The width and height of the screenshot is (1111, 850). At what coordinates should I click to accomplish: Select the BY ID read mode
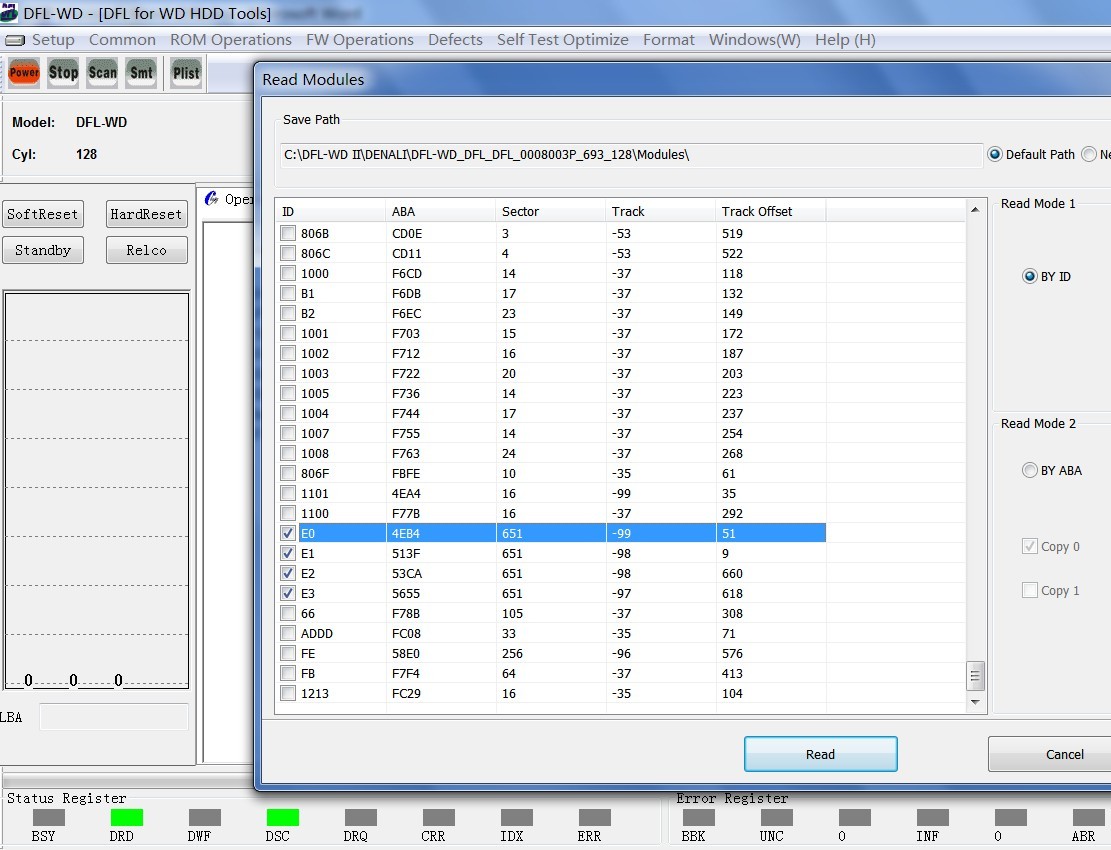[x=1030, y=276]
